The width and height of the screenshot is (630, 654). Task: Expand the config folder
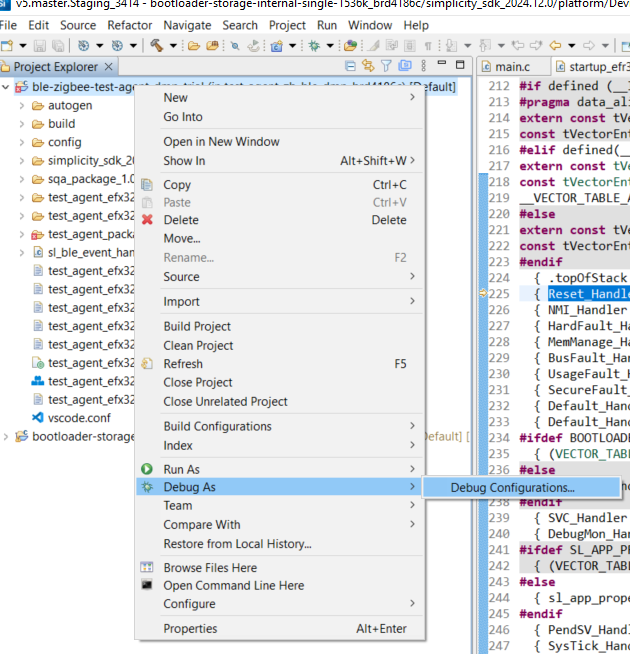coord(22,142)
